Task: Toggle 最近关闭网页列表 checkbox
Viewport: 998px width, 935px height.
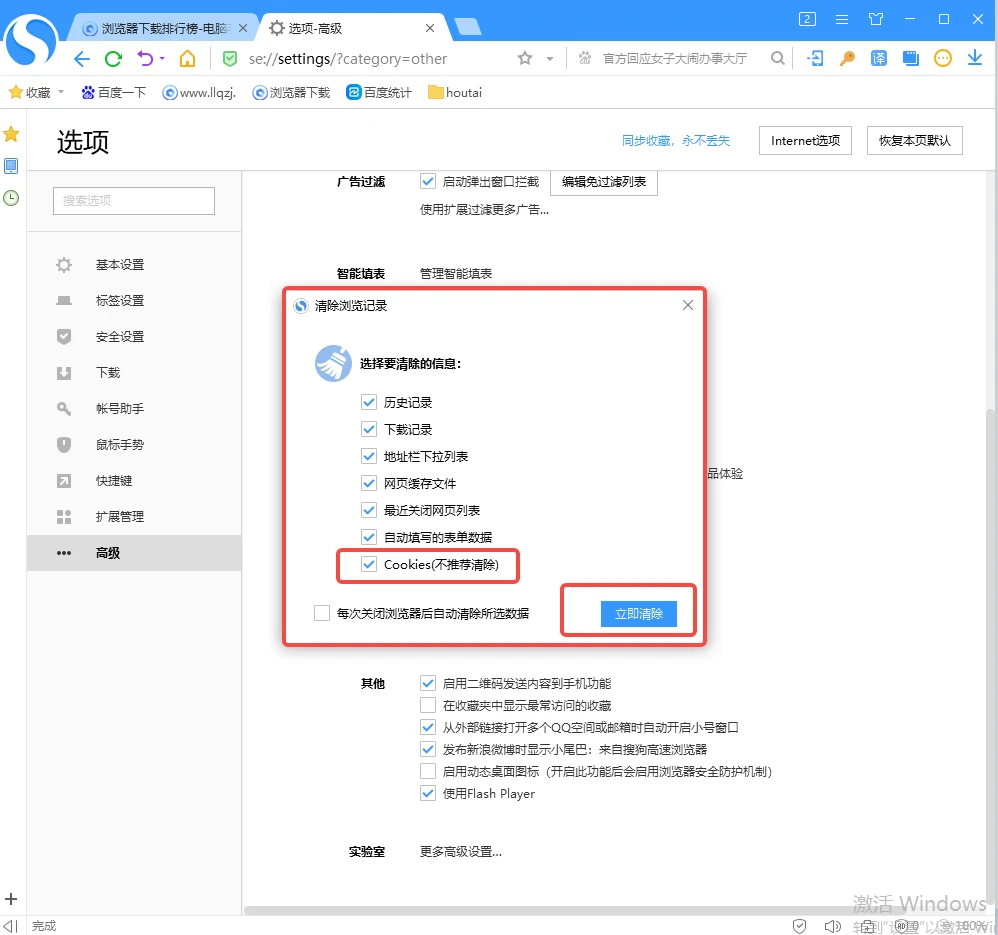Action: pos(369,510)
